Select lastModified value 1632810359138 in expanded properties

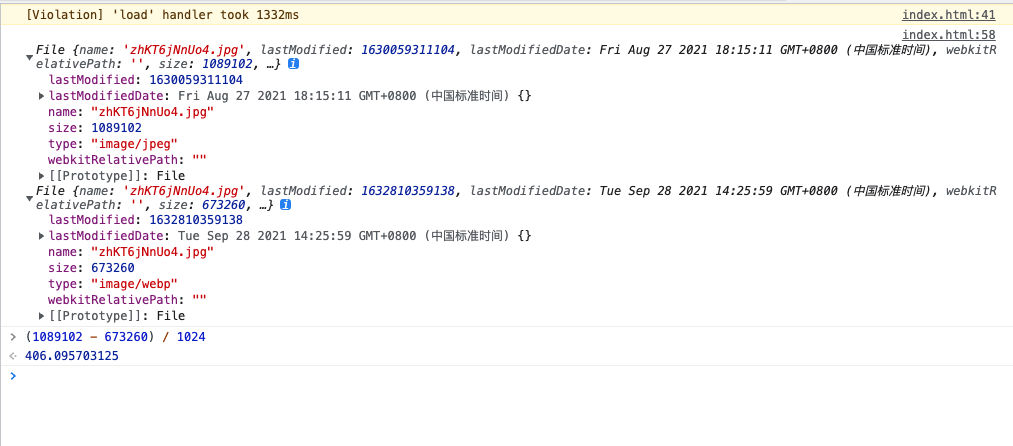[196, 220]
